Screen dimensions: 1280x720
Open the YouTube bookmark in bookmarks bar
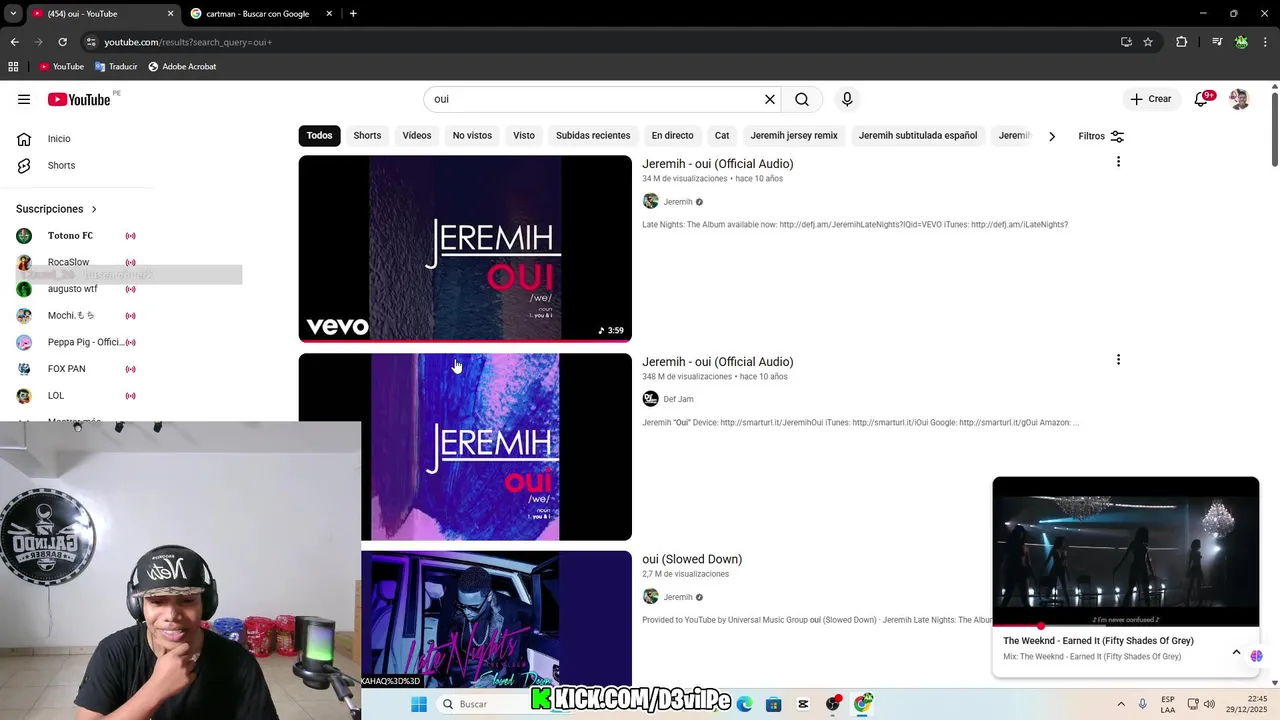61,67
